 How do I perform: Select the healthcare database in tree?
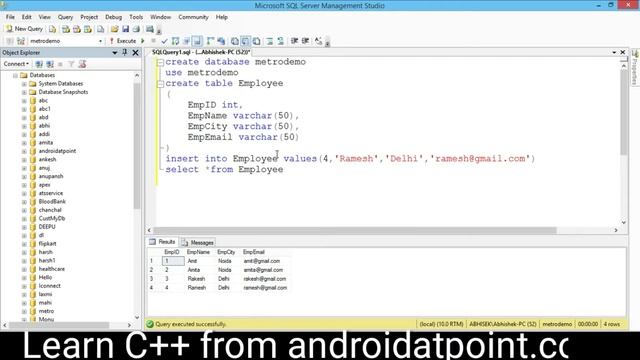[x=51, y=269]
